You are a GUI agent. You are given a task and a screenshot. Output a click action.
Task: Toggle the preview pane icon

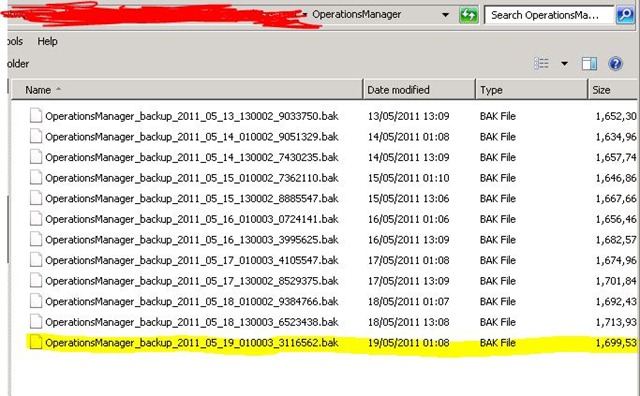coord(589,64)
